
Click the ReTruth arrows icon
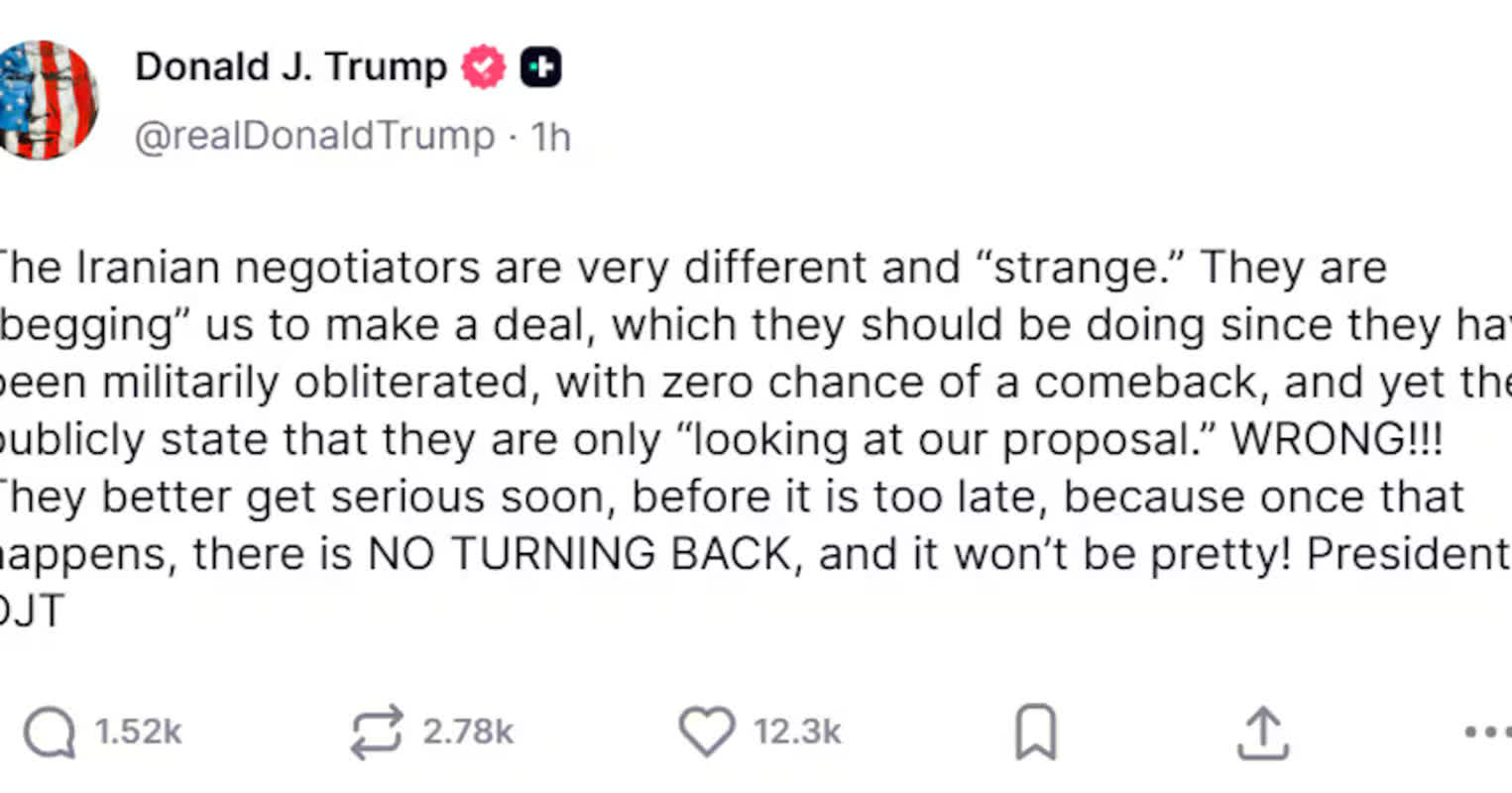pos(378,733)
